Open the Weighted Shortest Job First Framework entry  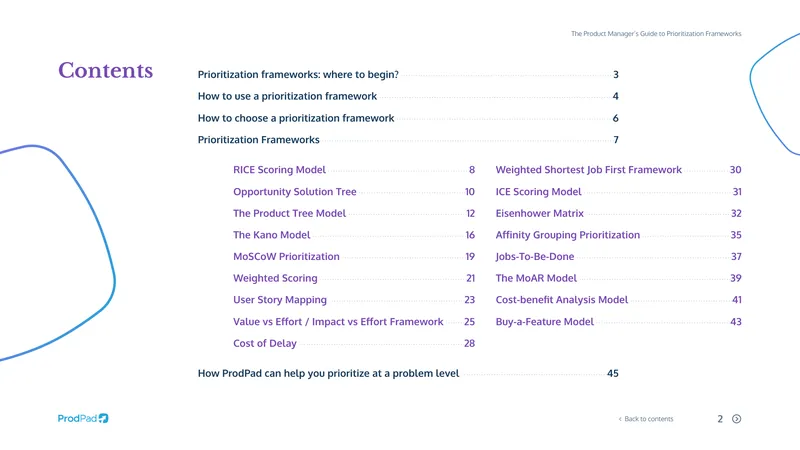coord(618,170)
